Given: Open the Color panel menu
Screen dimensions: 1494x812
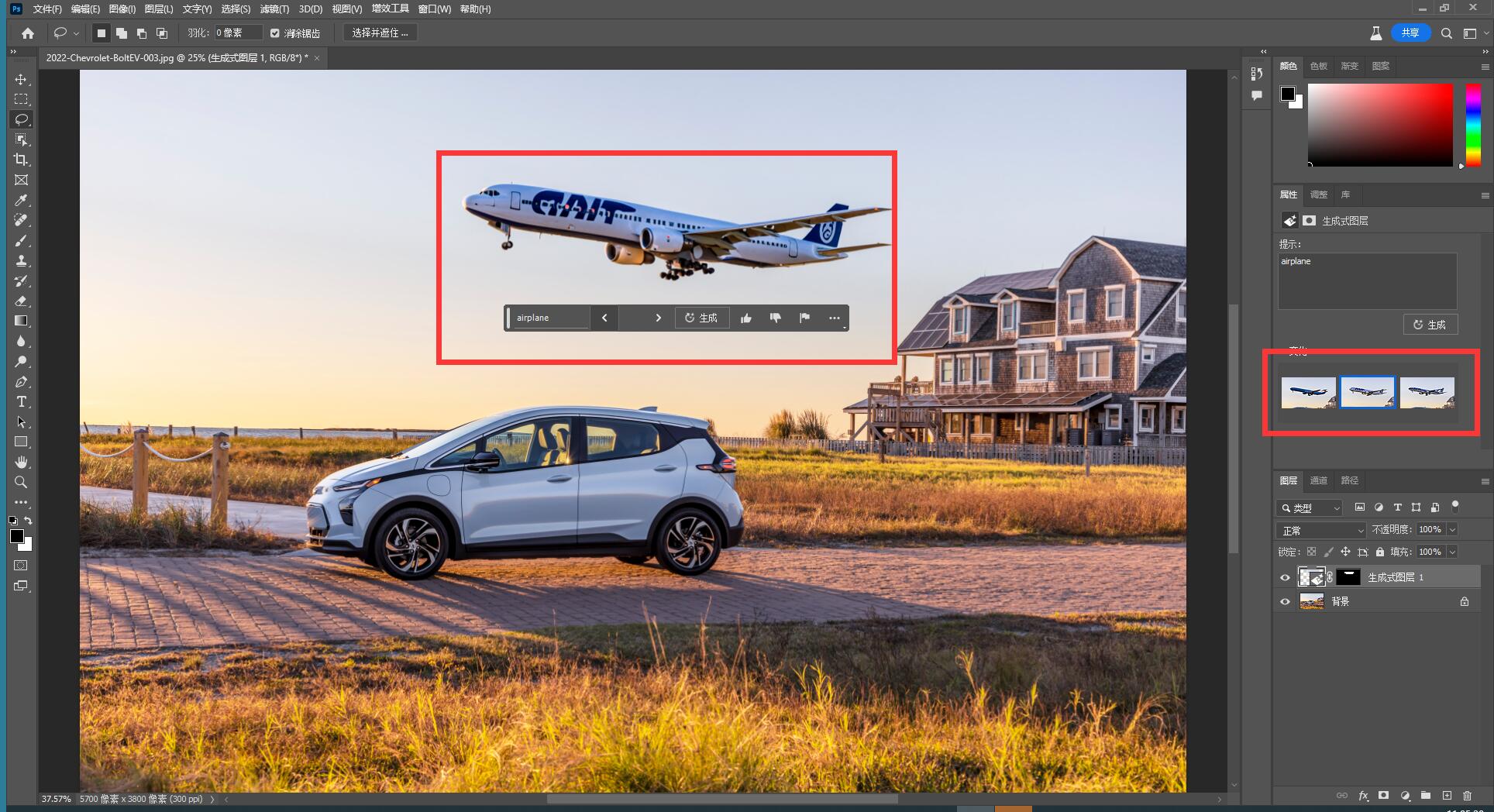Looking at the screenshot, I should pyautogui.click(x=1485, y=67).
